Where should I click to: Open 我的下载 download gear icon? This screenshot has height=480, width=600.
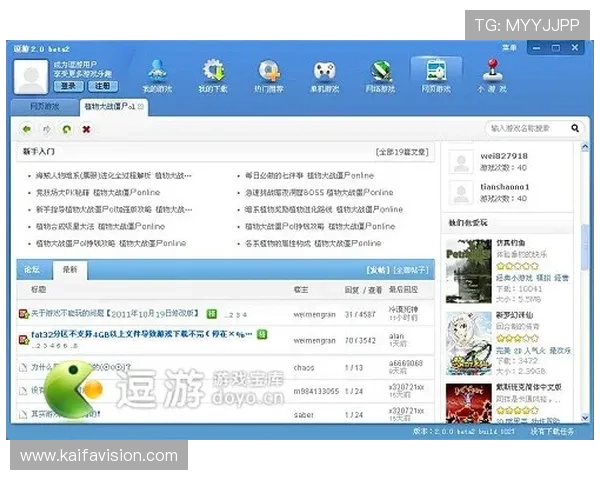213,76
